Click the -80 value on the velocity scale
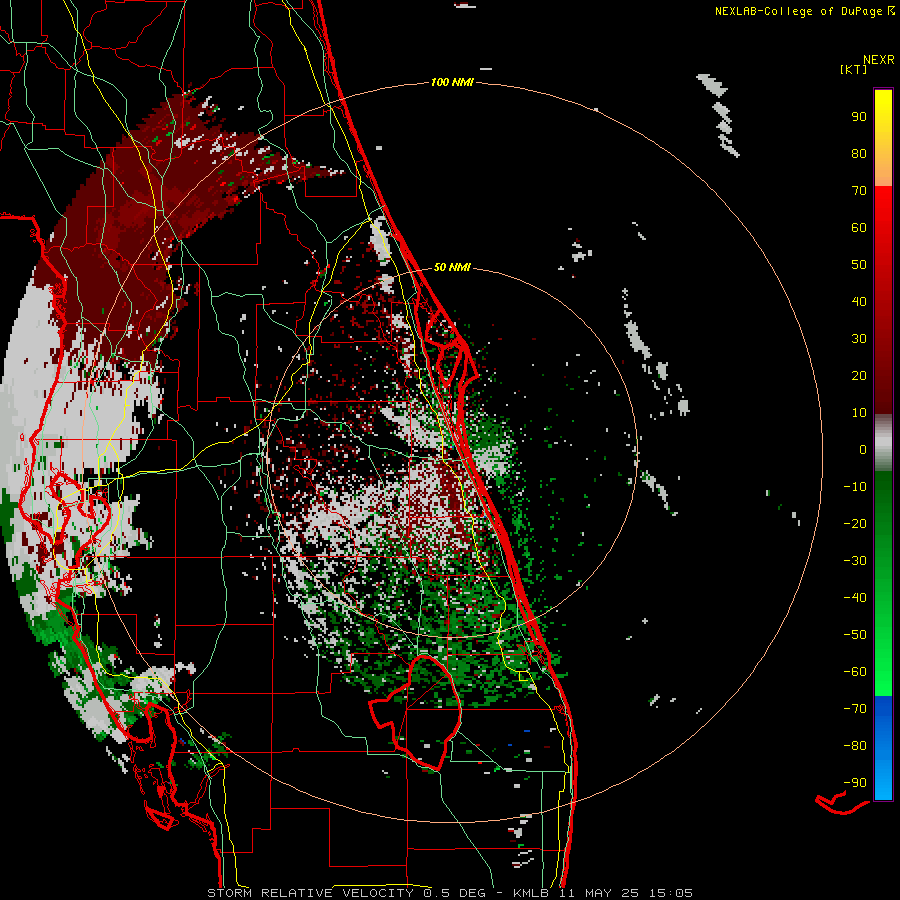This screenshot has height=900, width=900. (855, 746)
